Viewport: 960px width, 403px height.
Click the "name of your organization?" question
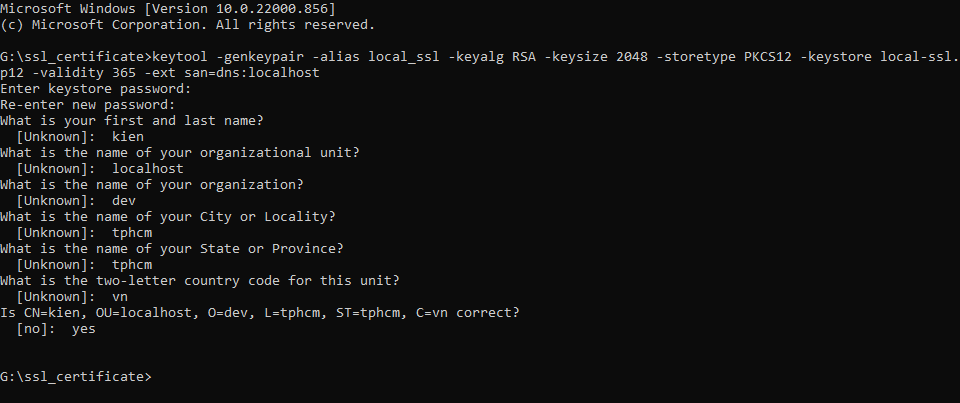(151, 184)
